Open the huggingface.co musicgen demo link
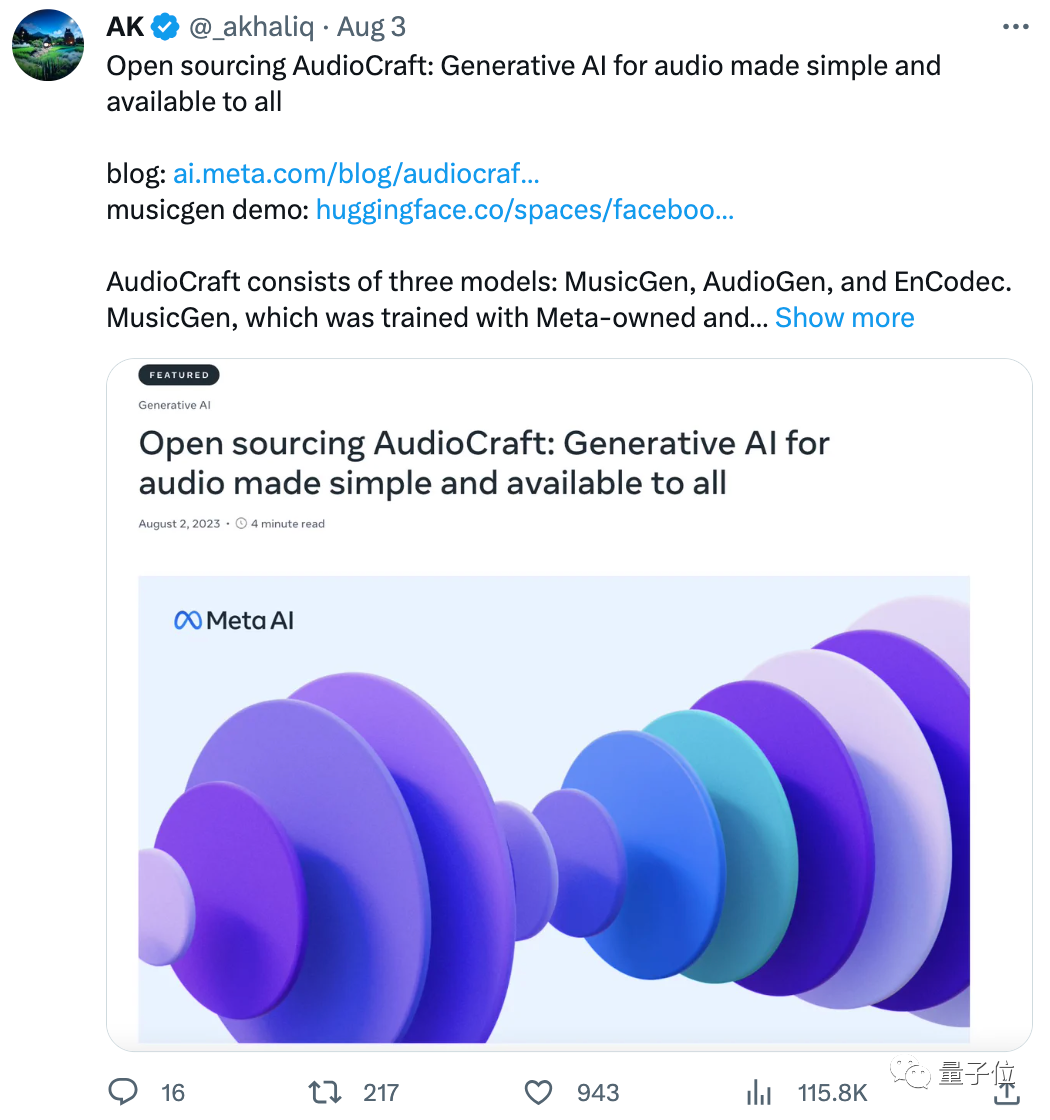1050x1120 pixels. tap(524, 209)
